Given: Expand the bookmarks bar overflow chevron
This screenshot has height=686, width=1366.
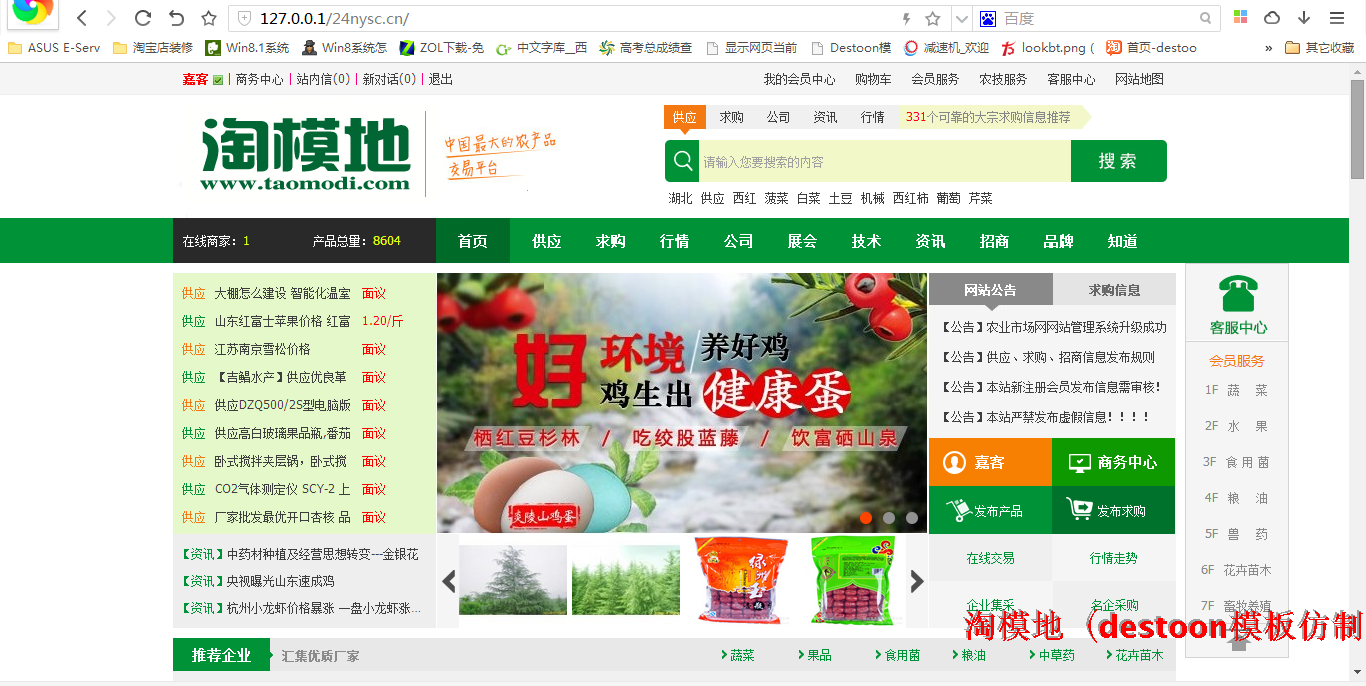Looking at the screenshot, I should tap(1269, 48).
